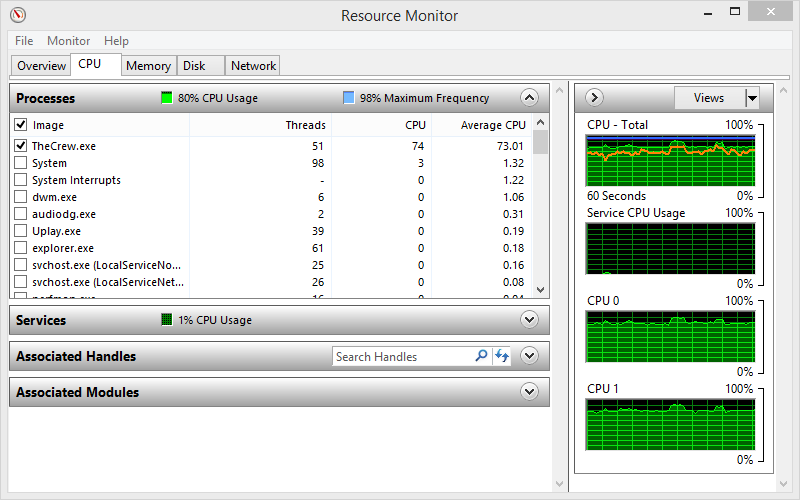This screenshot has height=500, width=800.
Task: Collapse the Processes section chevron
Action: [530, 97]
